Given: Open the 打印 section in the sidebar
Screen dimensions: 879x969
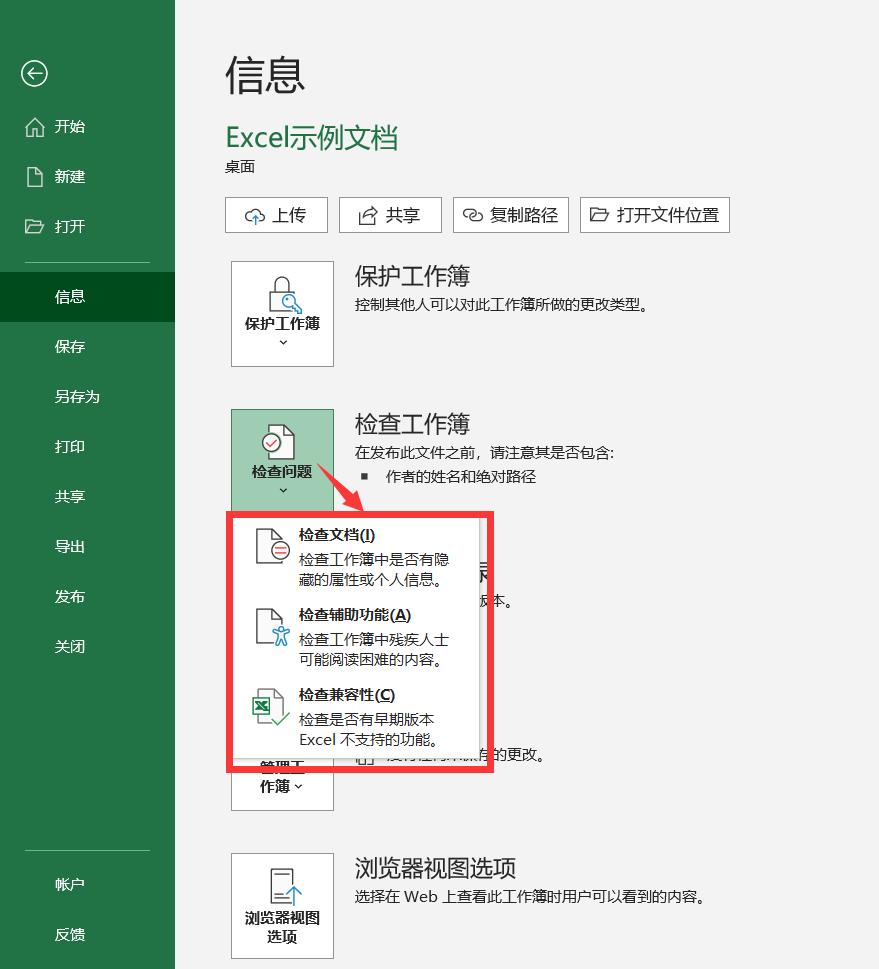Looking at the screenshot, I should (x=70, y=446).
